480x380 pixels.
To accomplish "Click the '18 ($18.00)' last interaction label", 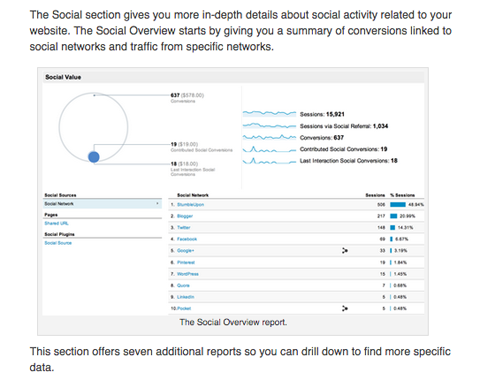I will [184, 164].
